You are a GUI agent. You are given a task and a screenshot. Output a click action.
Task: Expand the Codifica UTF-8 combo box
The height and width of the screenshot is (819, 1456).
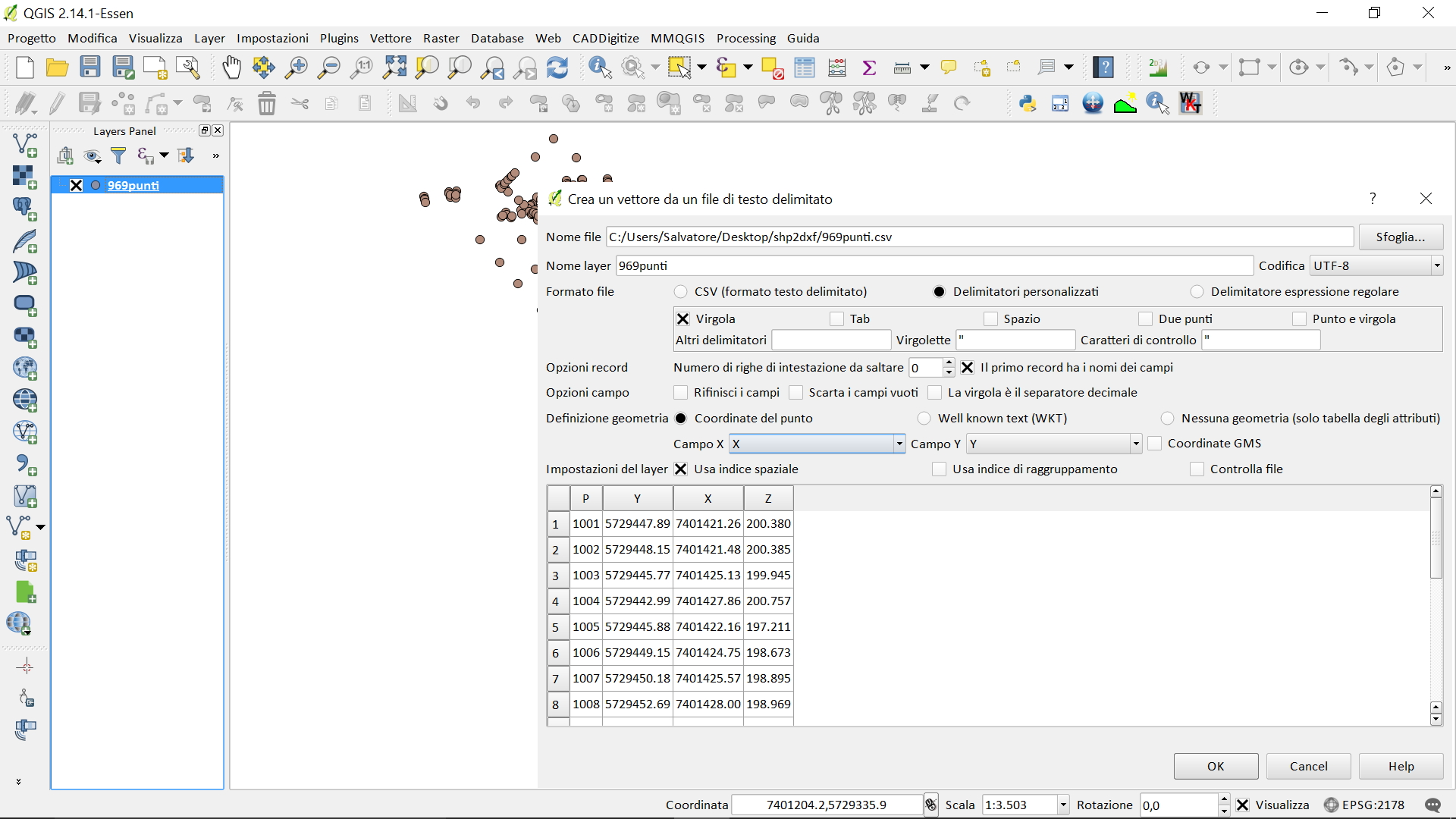point(1436,265)
